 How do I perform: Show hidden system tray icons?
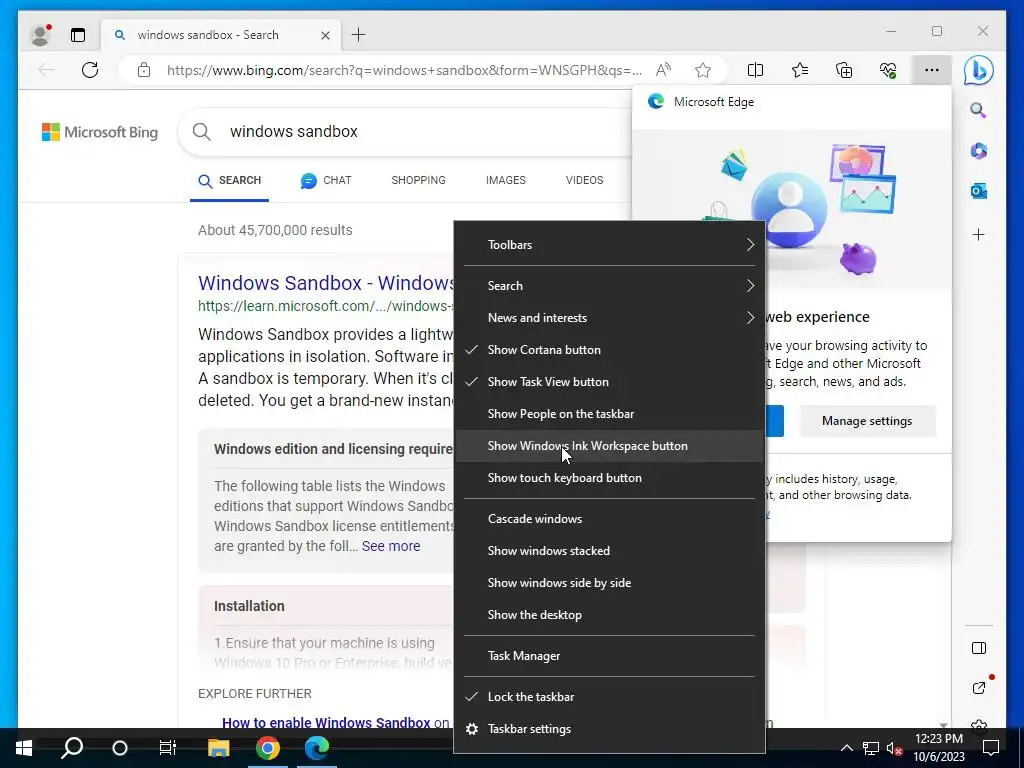pyautogui.click(x=846, y=748)
